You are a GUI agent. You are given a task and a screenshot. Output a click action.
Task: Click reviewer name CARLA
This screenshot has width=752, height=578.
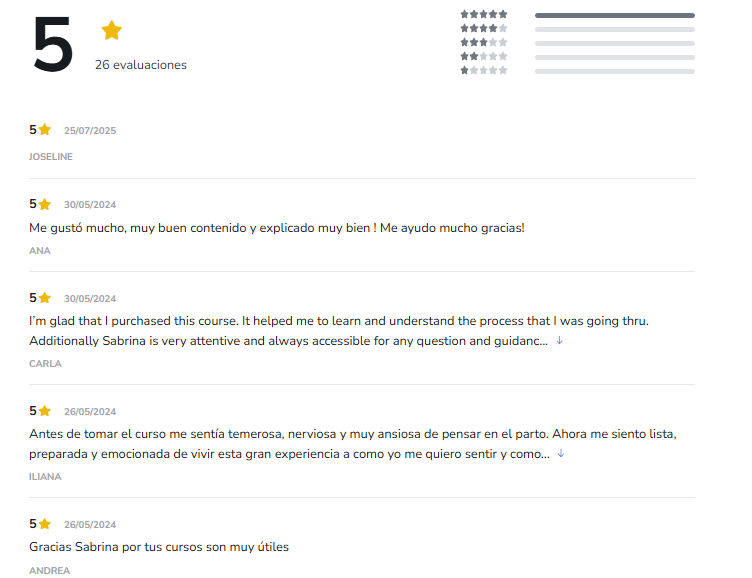[x=45, y=364]
